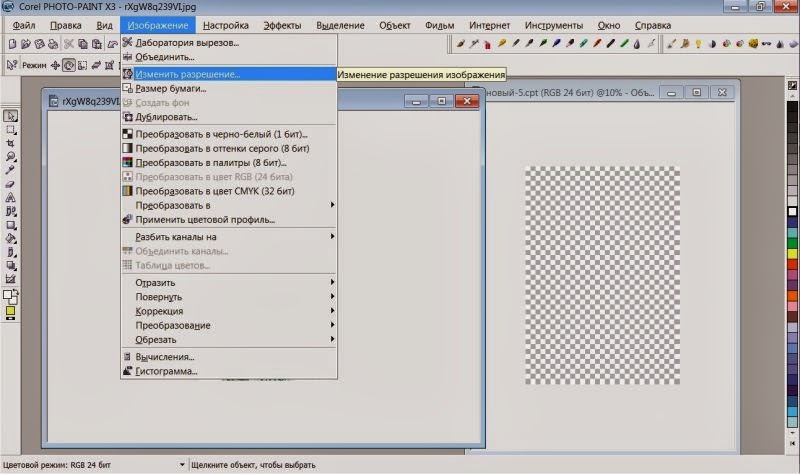Open Преобразовать в submenu
Image resolution: width=800 pixels, height=474 pixels.
(x=229, y=205)
